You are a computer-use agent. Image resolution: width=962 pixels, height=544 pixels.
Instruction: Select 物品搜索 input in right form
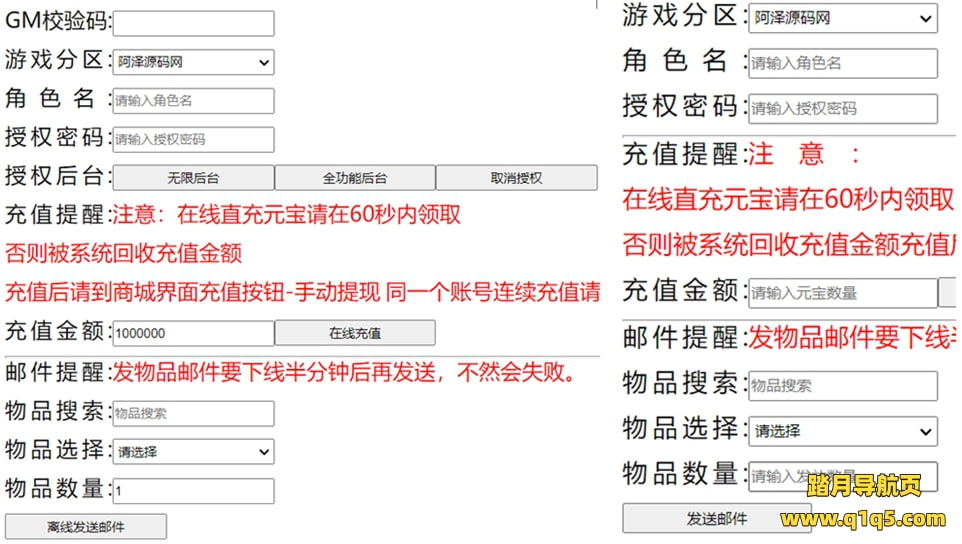pyautogui.click(x=842, y=385)
